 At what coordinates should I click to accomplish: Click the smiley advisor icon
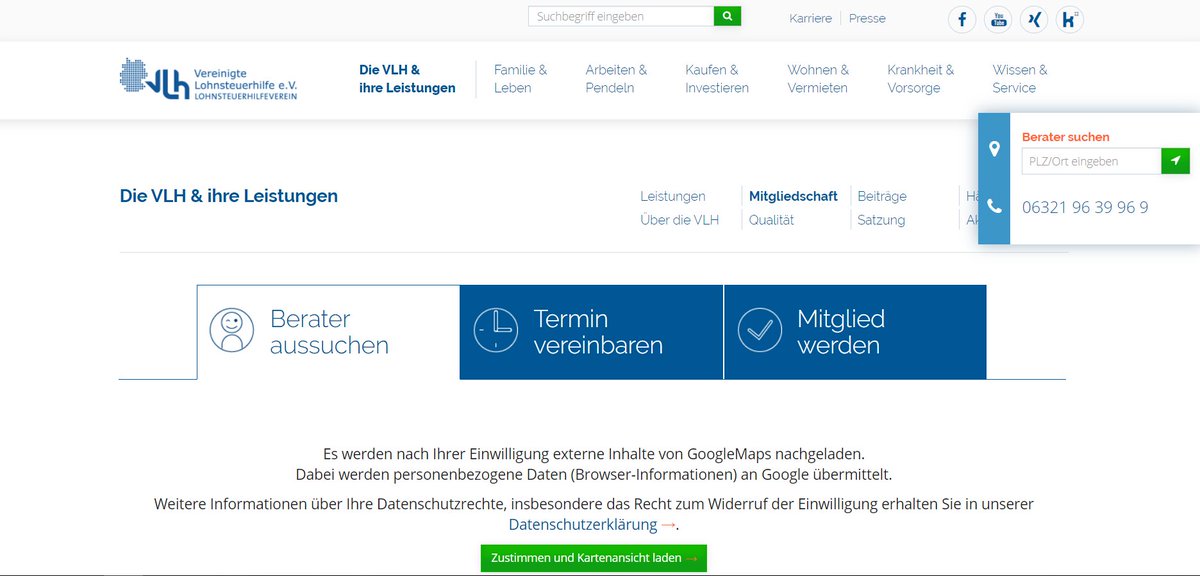(232, 330)
